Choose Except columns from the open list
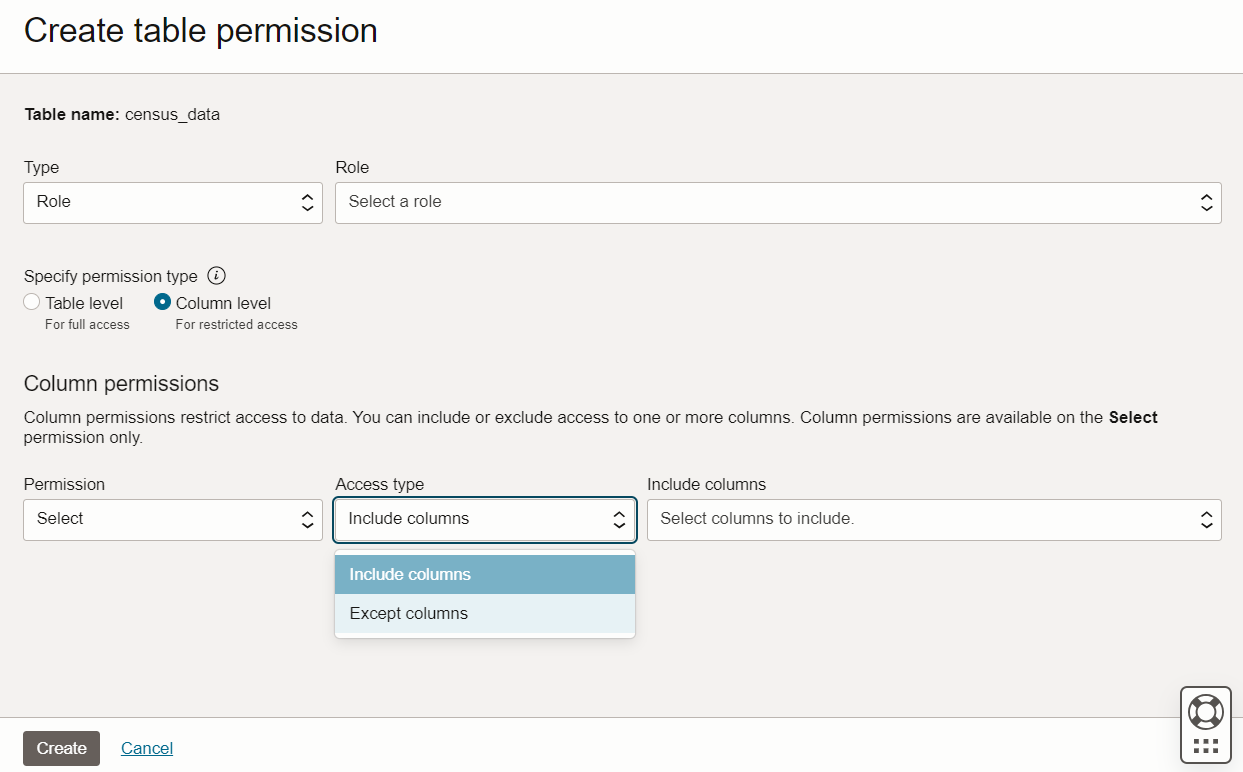This screenshot has height=772, width=1243. 484,613
